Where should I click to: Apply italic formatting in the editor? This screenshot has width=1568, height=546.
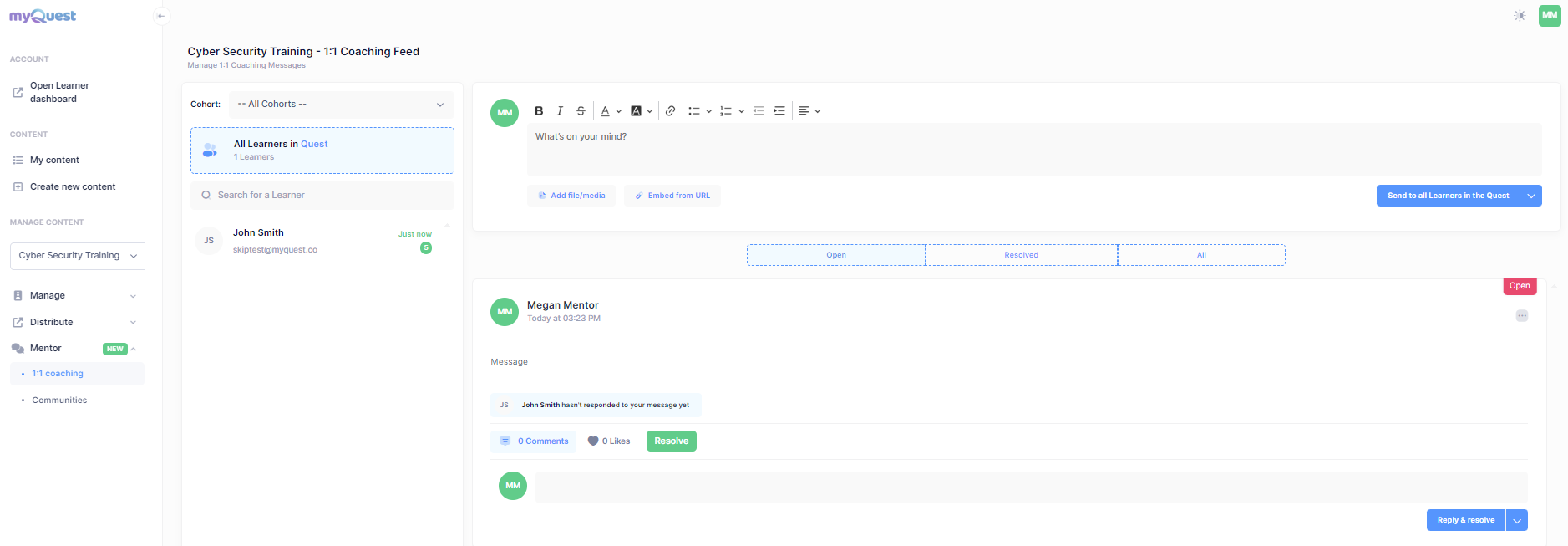560,111
